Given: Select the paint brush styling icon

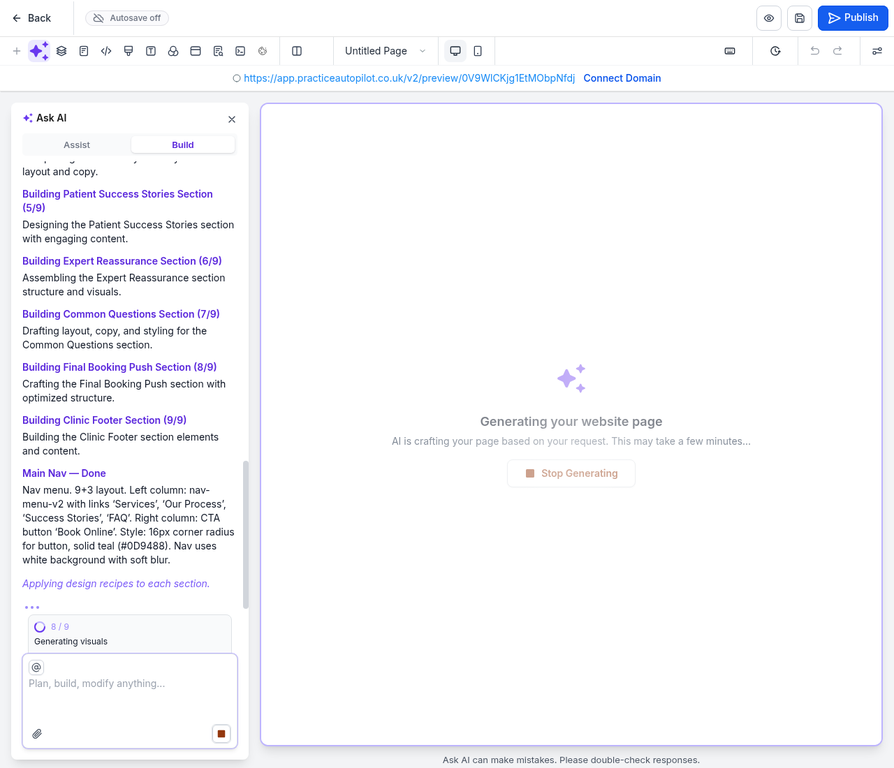Looking at the screenshot, I should pyautogui.click(x=128, y=51).
